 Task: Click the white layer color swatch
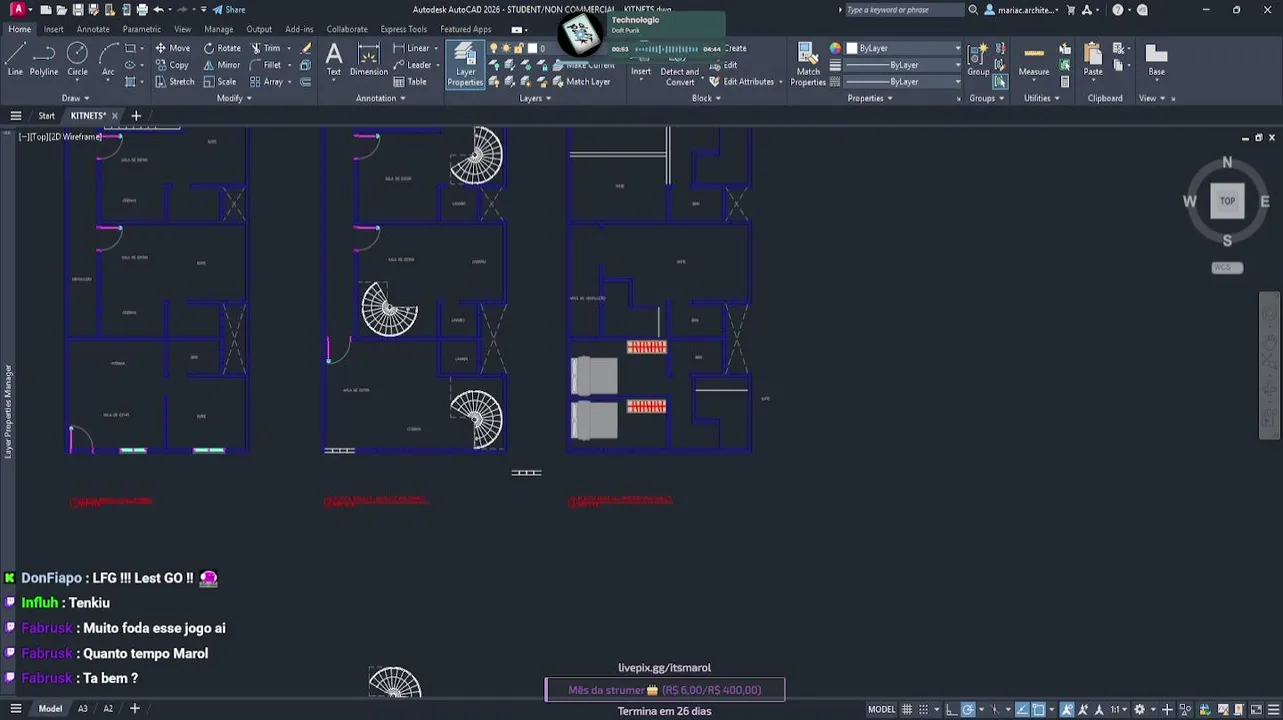click(x=533, y=48)
